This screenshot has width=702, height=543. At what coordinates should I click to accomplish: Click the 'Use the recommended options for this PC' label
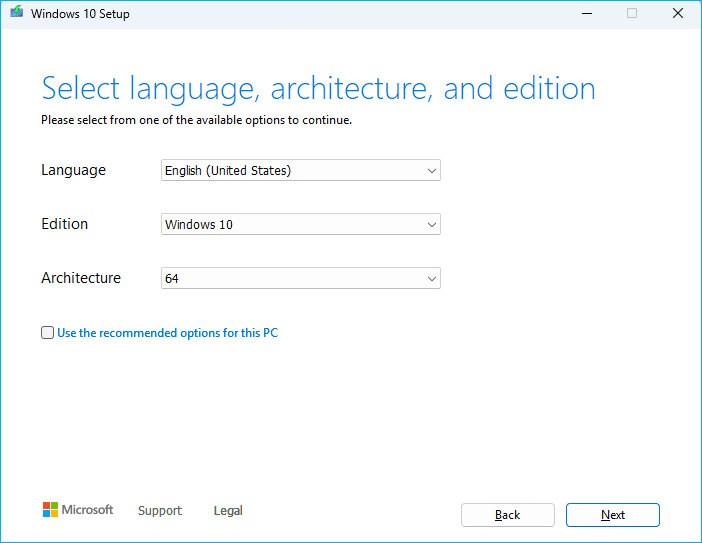click(x=167, y=333)
